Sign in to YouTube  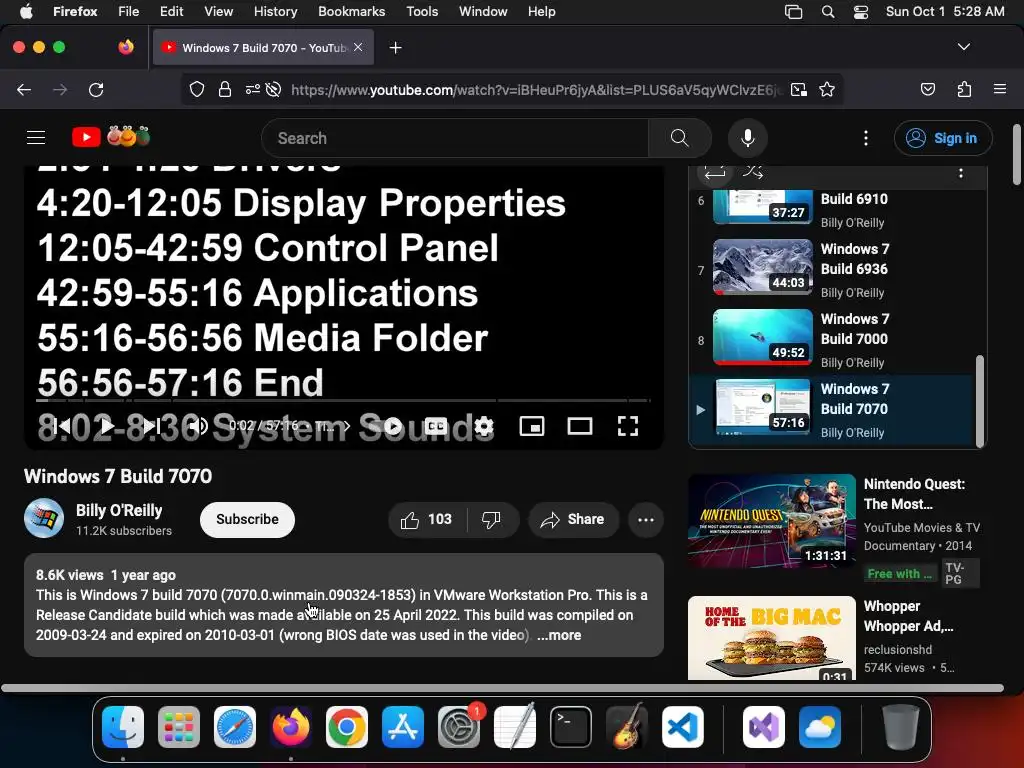[x=943, y=138]
